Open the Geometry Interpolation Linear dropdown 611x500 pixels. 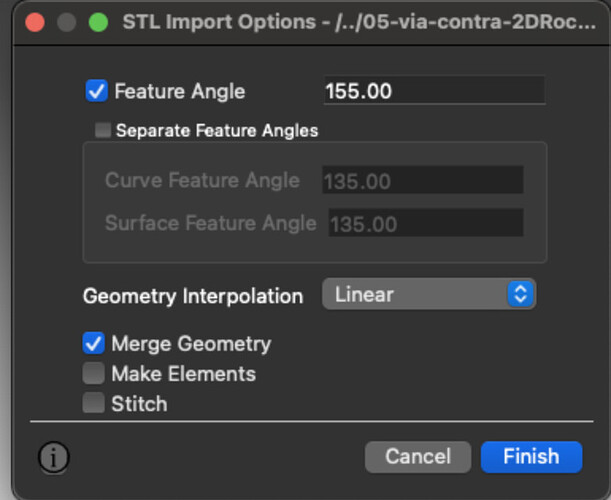click(429, 294)
